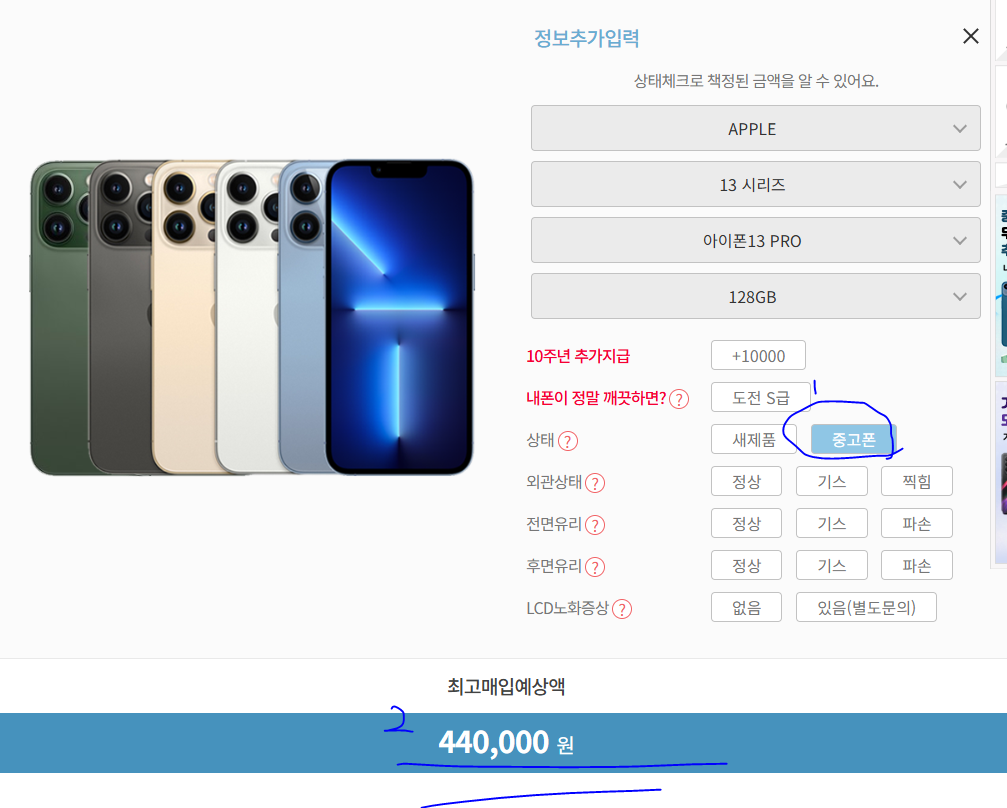Screen dimensions: 1007x808
Task: Expand the 13 시리즈 series dropdown
Action: tap(755, 184)
